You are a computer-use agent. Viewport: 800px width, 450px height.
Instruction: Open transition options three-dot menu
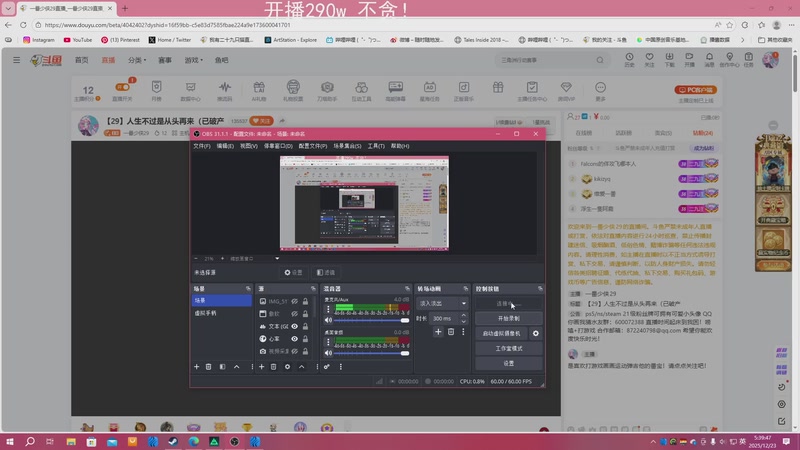(463, 332)
